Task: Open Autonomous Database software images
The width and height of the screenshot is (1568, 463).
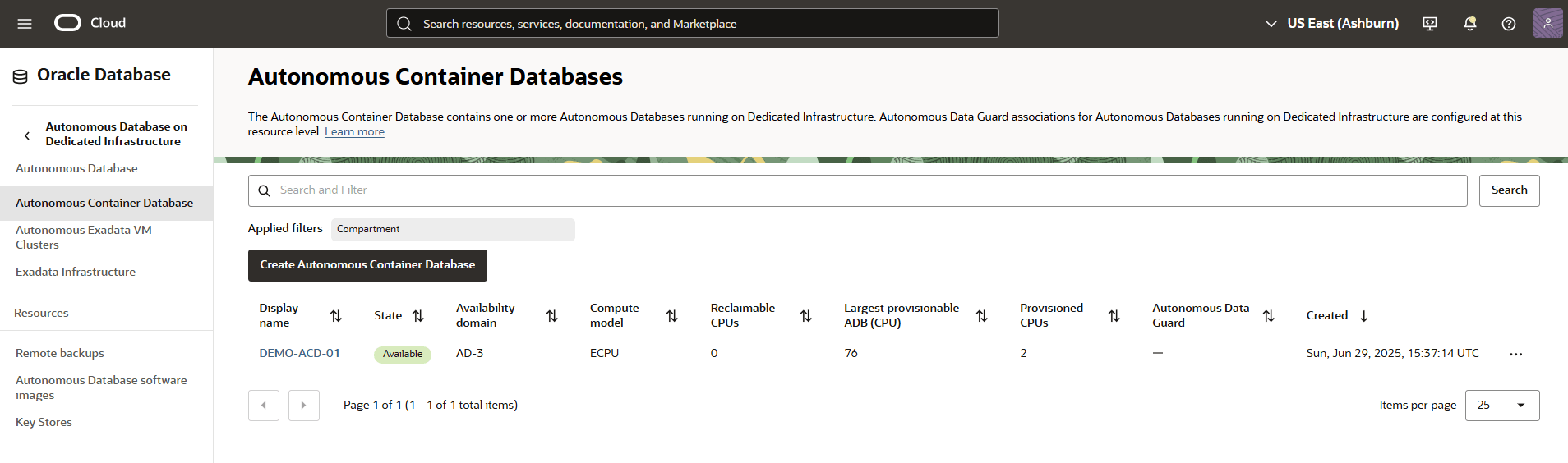Action: coord(101,387)
